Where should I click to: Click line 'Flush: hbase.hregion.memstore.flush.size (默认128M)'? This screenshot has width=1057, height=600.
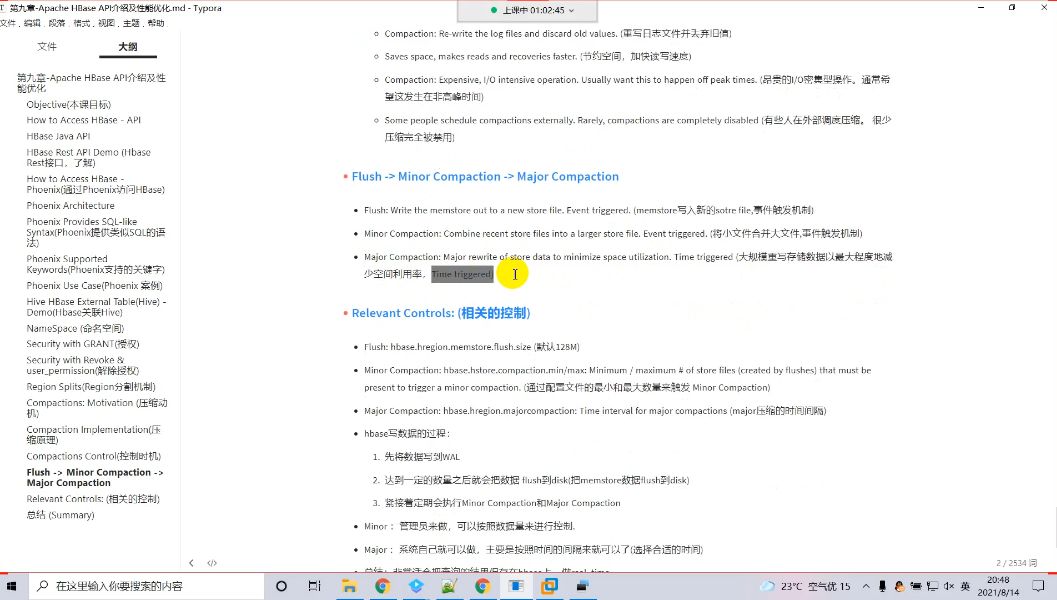tap(472, 347)
